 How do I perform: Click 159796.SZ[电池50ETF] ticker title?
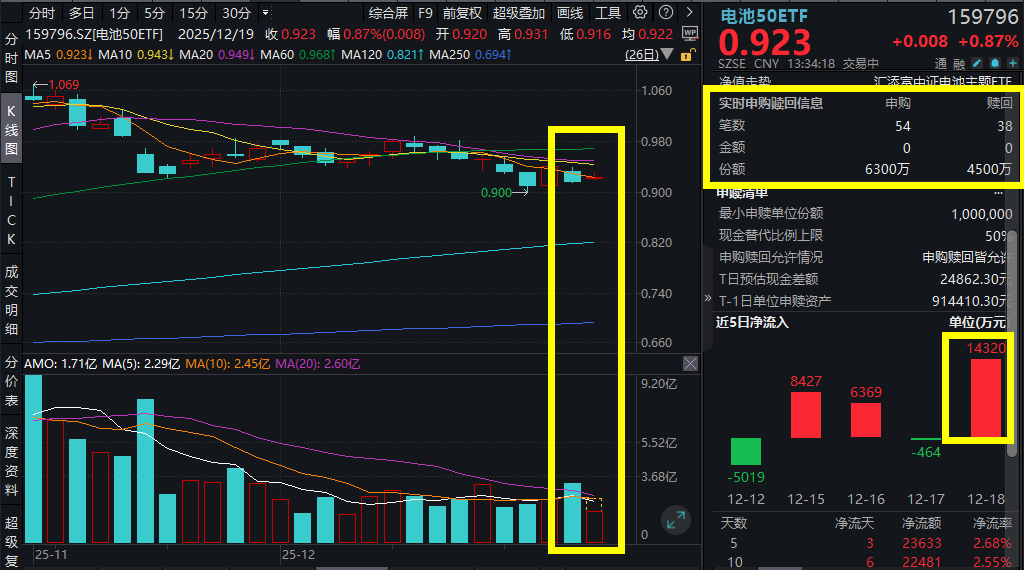[93, 34]
